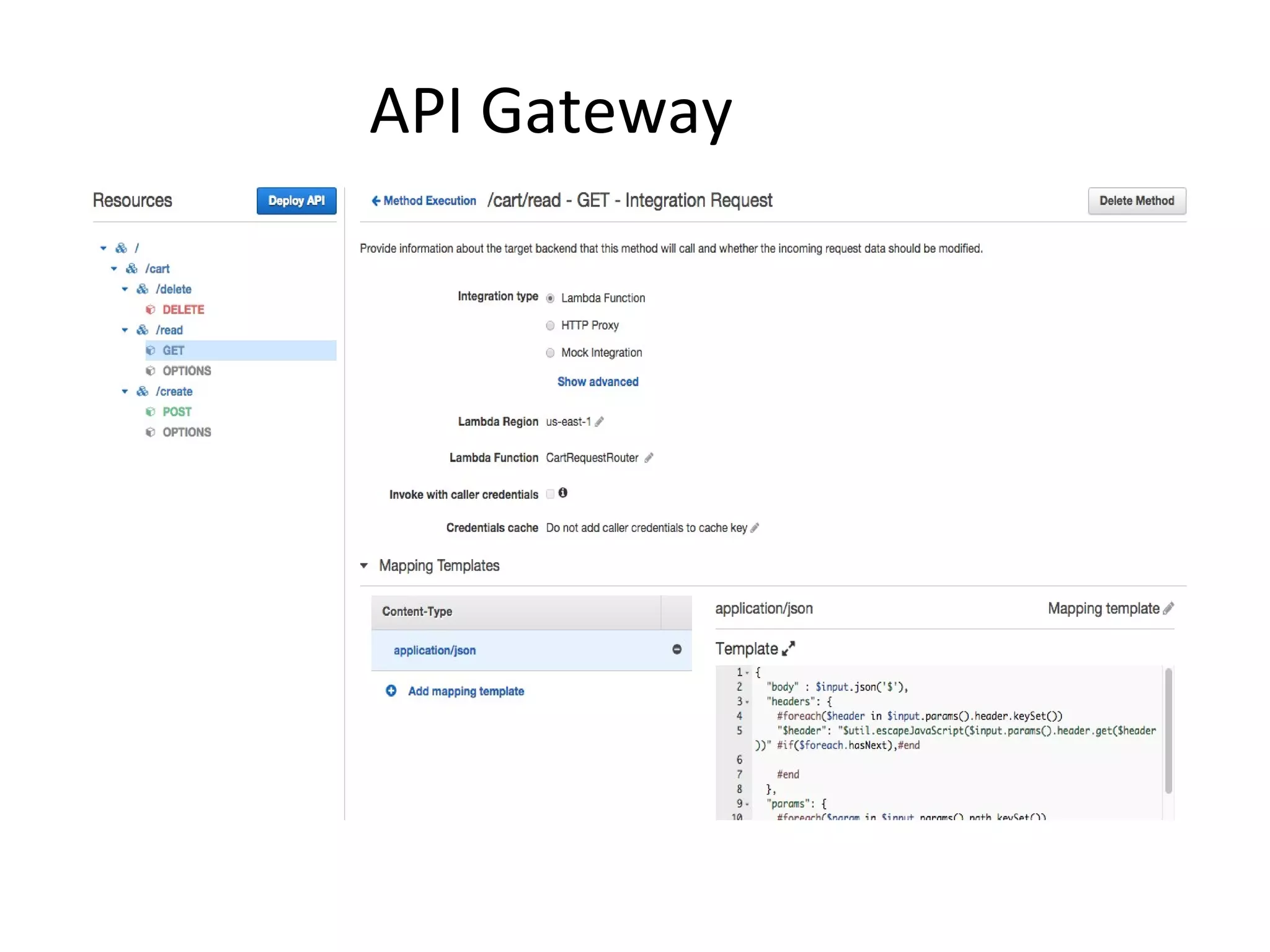Click the template editor vertical scrollbar

pos(1168,731)
